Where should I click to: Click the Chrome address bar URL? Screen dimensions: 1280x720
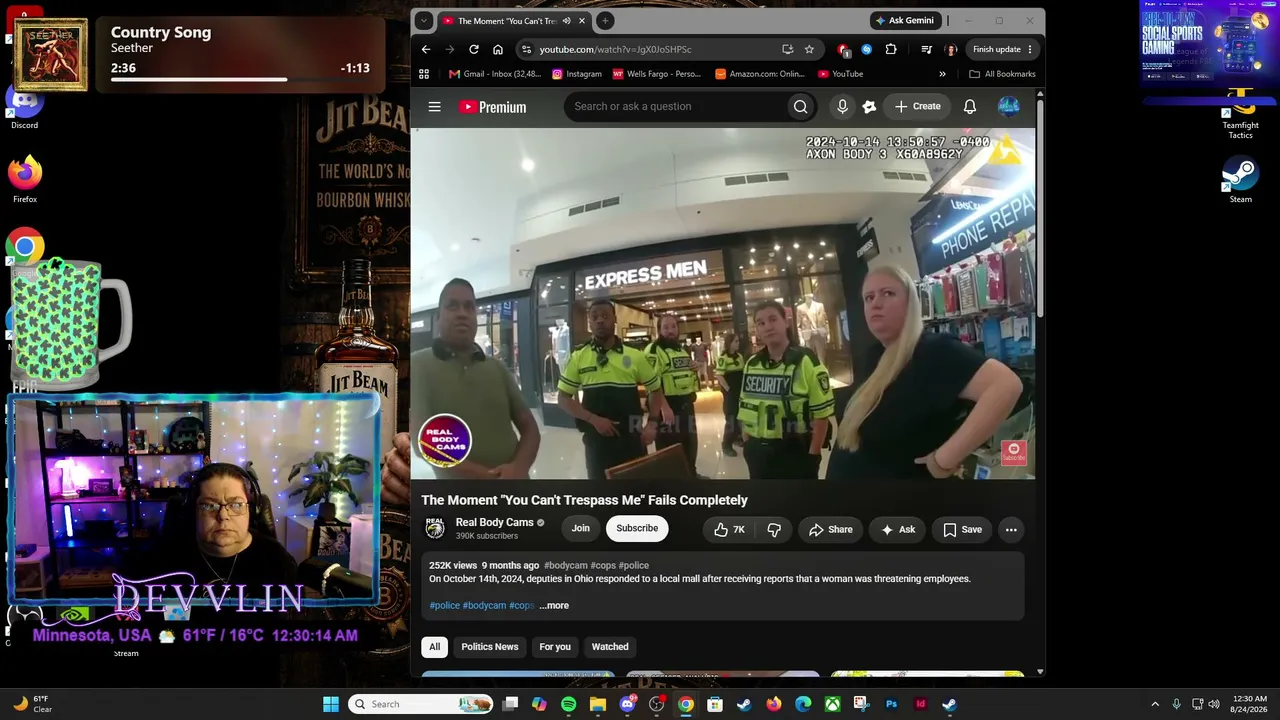(x=615, y=49)
